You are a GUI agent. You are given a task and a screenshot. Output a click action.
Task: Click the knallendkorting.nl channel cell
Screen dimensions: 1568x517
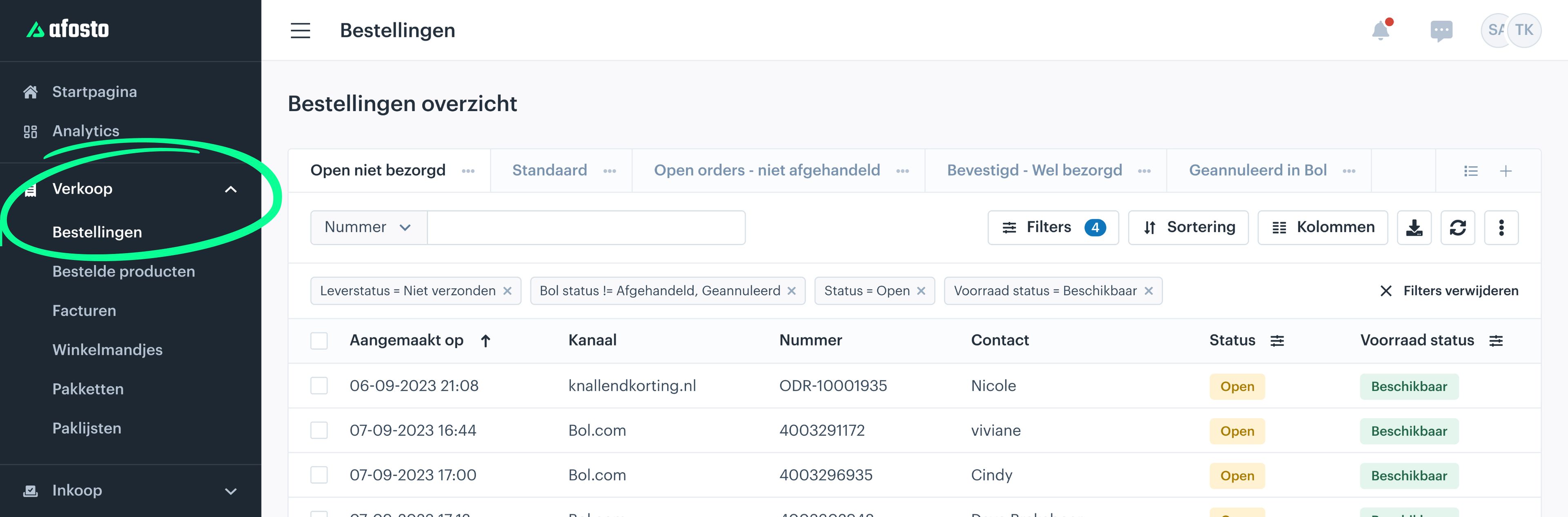click(632, 386)
